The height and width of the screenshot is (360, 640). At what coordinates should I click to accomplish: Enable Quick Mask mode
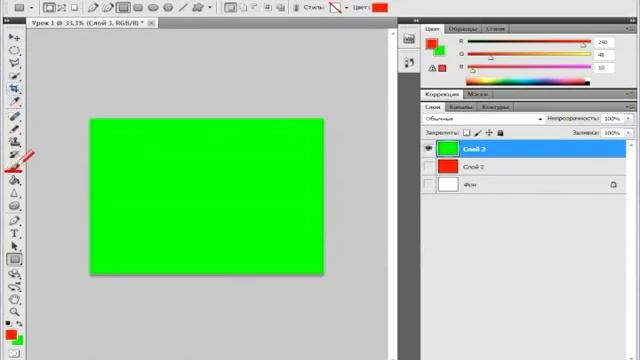pos(14,353)
